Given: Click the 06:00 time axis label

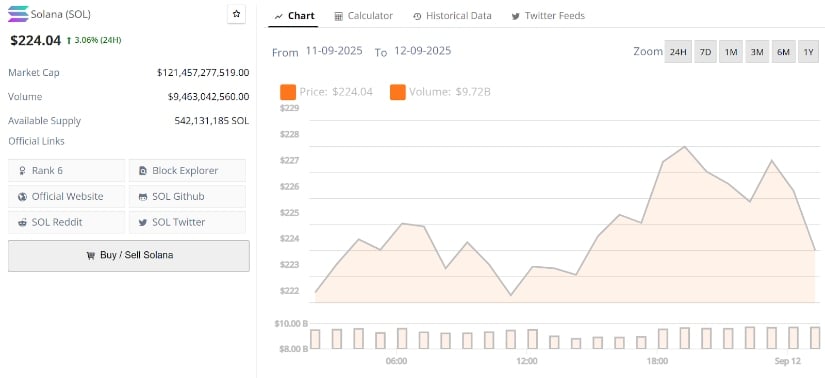Looking at the screenshot, I should [x=396, y=361].
